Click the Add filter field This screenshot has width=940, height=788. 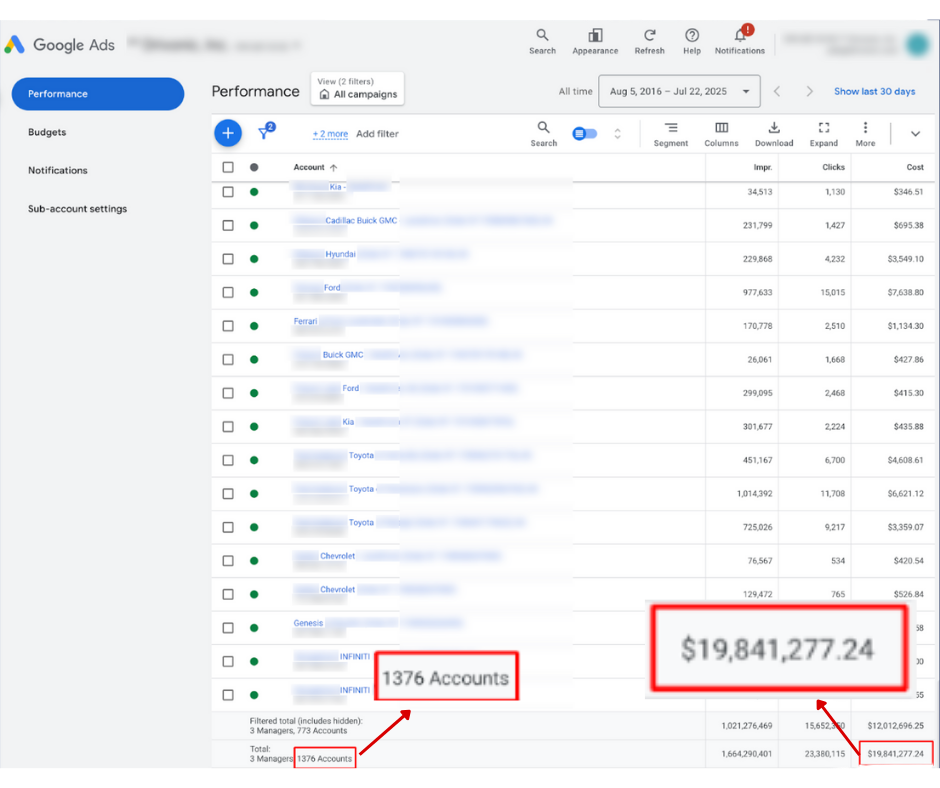pyautogui.click(x=377, y=134)
